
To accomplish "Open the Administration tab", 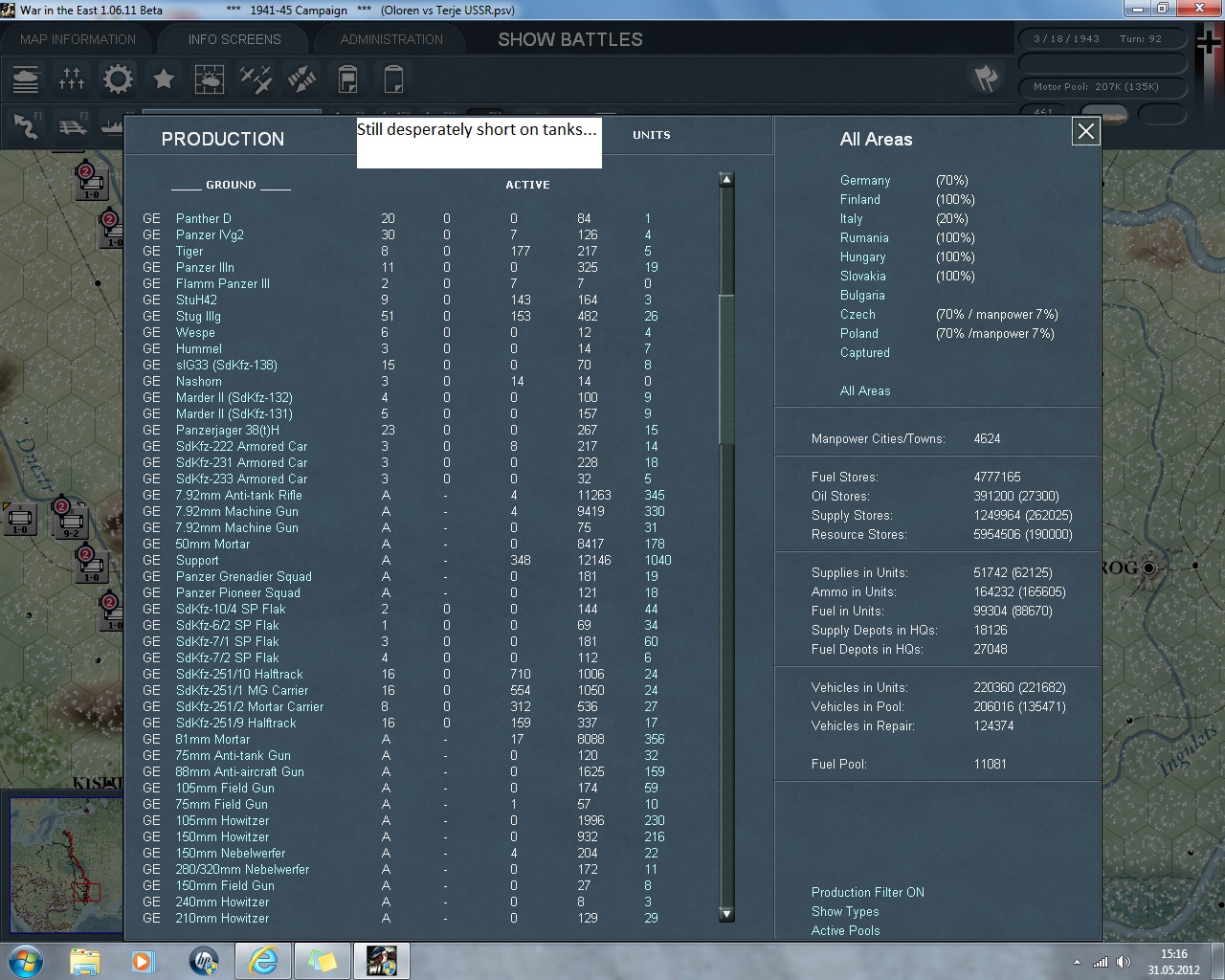I will [391, 39].
